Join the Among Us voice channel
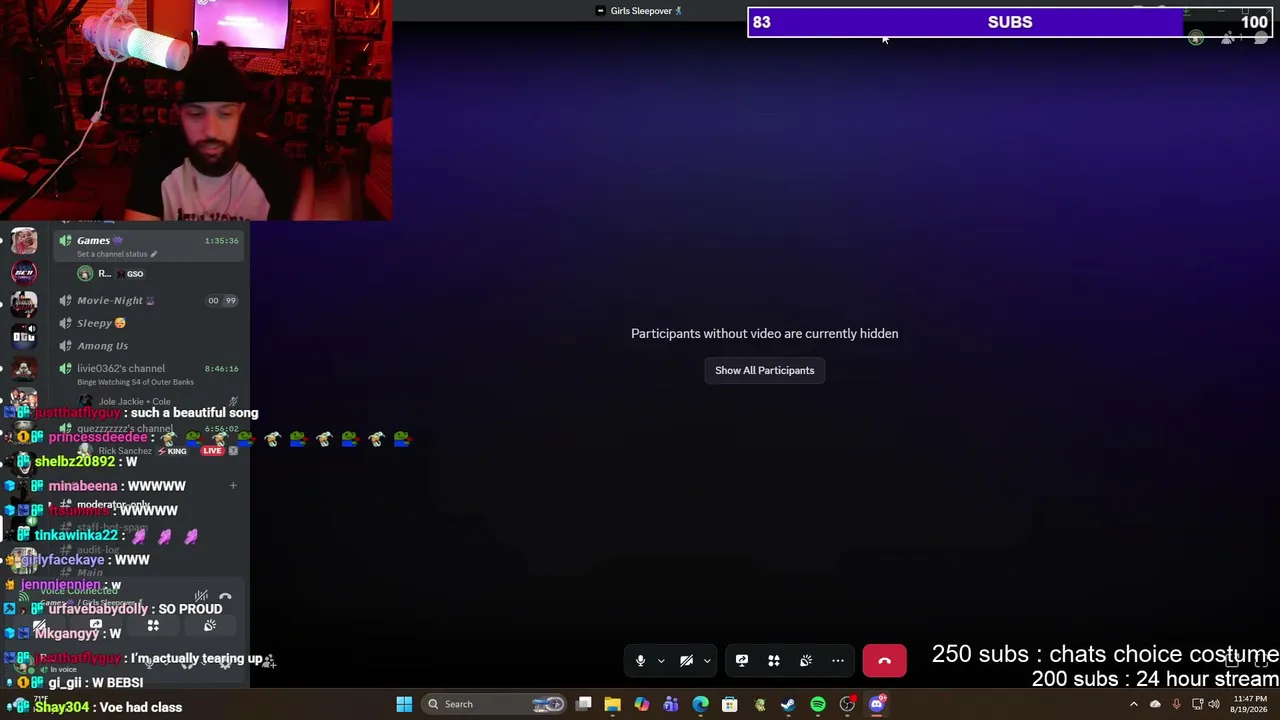Viewport: 1280px width, 720px height. coord(148,346)
